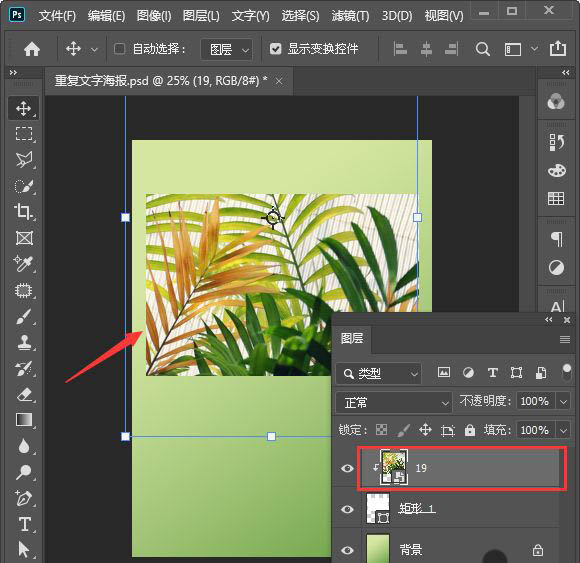Select the Gradient tool
Screen dimensions: 580x563
point(24,420)
